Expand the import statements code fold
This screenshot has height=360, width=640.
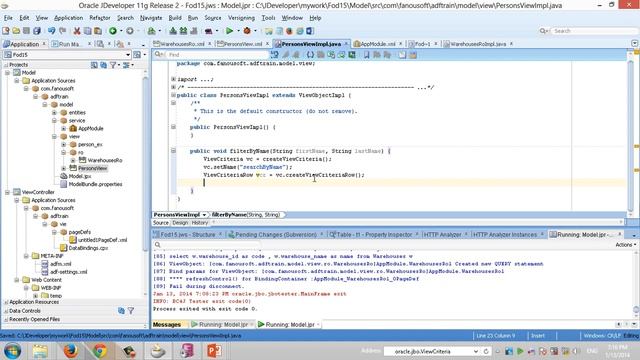pyautogui.click(x=173, y=79)
